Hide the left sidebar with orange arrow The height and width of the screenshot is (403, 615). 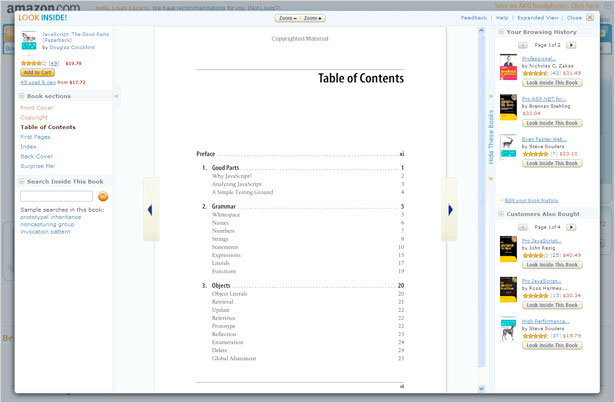click(116, 96)
